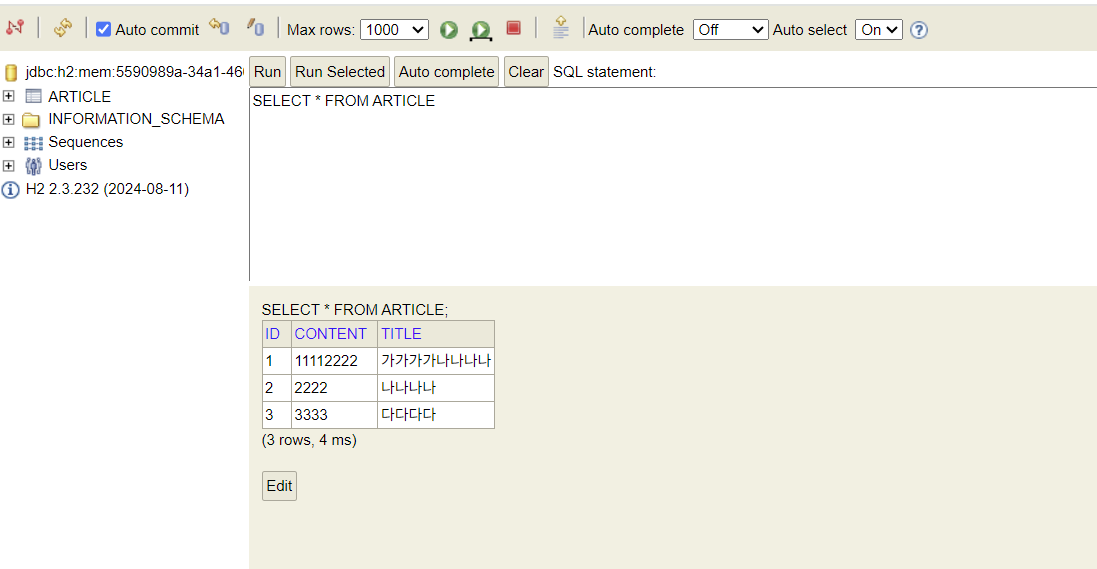
Task: Click the INFORMATION_SCHEMA folder icon
Action: [x=31, y=120]
